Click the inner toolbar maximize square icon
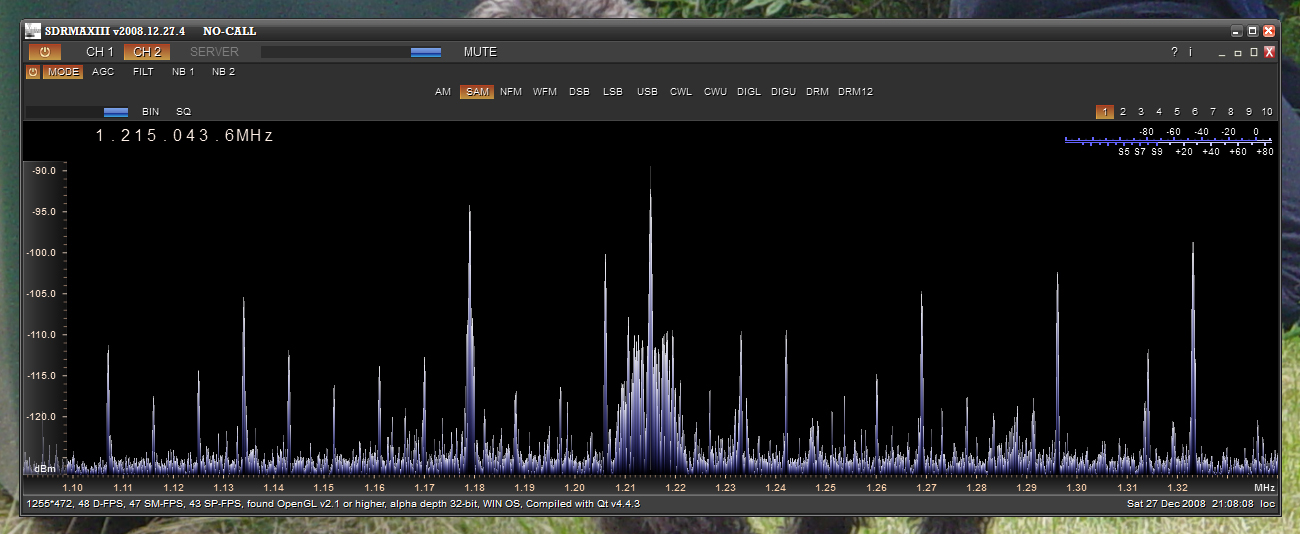 click(1254, 52)
